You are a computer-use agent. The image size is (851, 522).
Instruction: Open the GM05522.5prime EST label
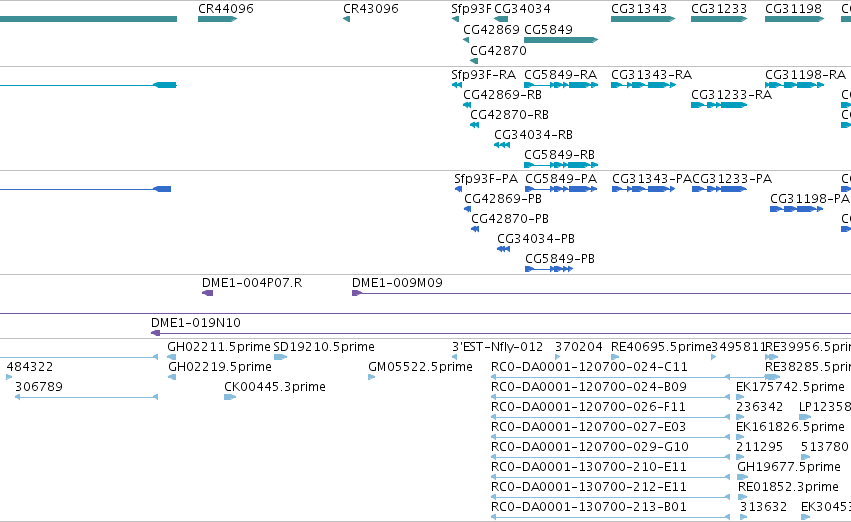pyautogui.click(x=420, y=367)
